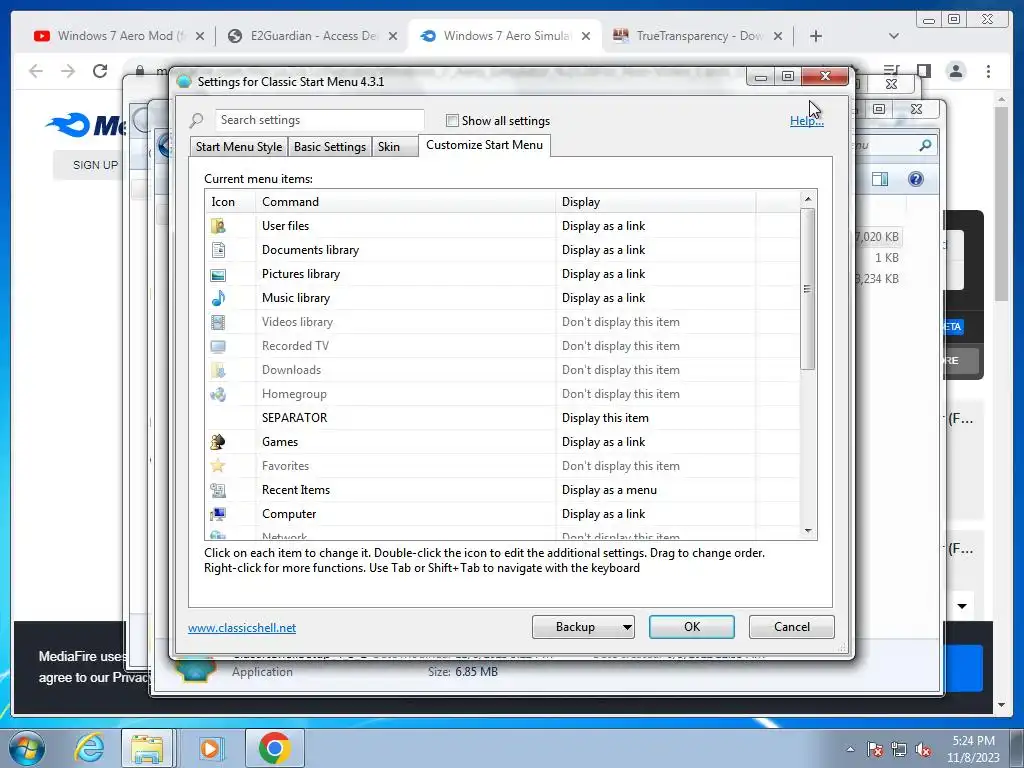The image size is (1024, 768).
Task: Select the Documents library icon
Action: pyautogui.click(x=218, y=250)
